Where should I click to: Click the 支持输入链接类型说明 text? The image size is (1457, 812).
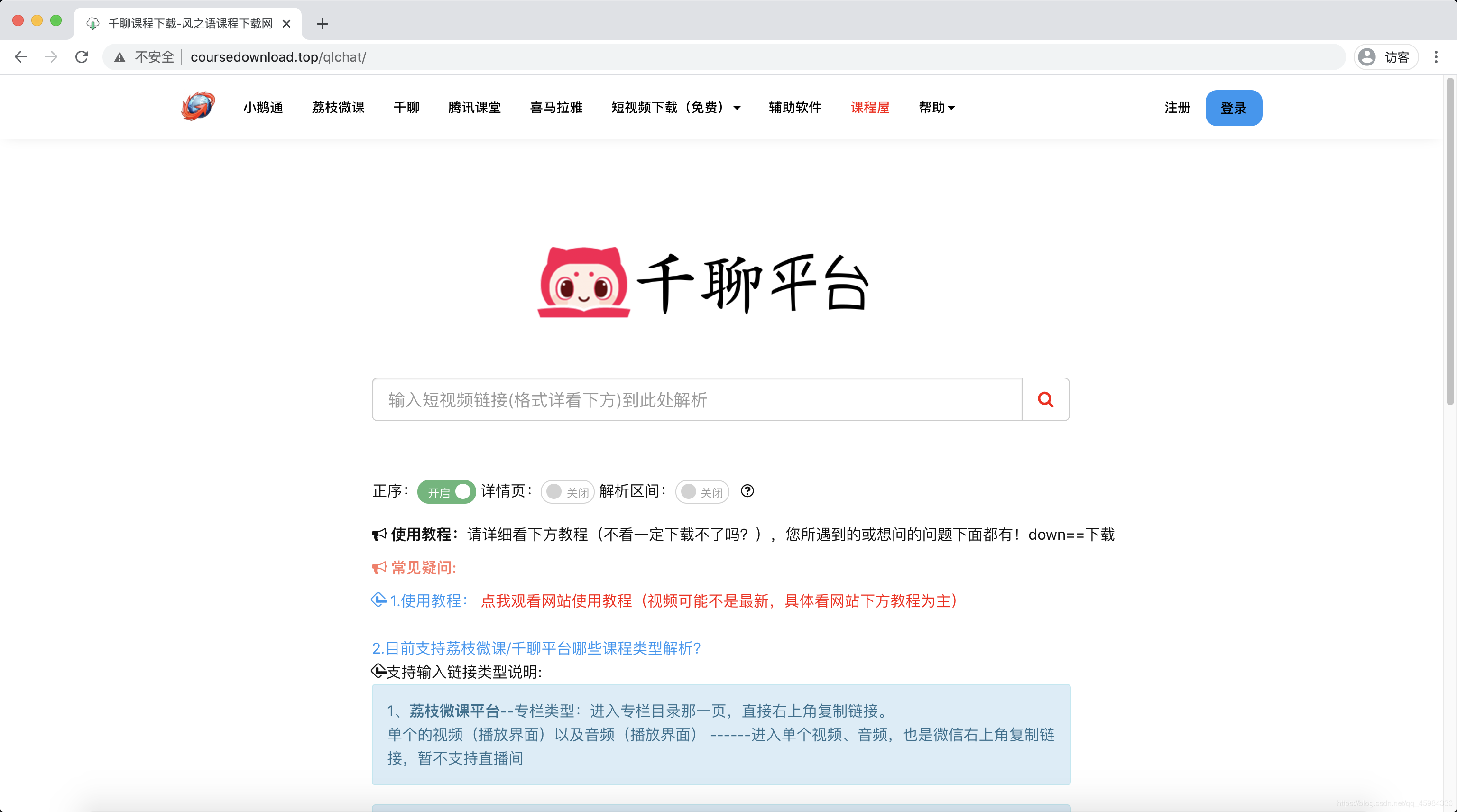[464, 672]
